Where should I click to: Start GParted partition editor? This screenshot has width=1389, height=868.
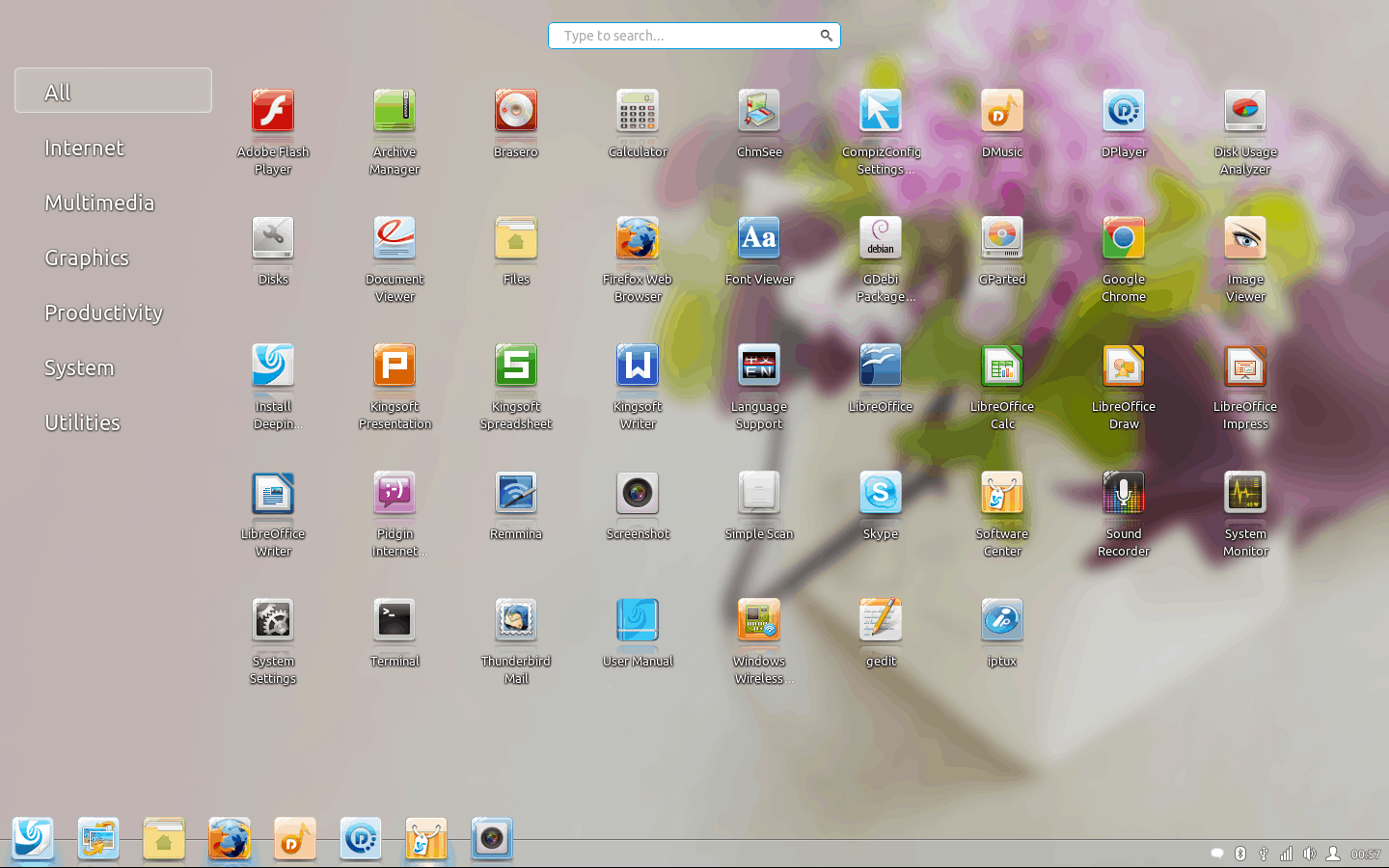[1002, 238]
